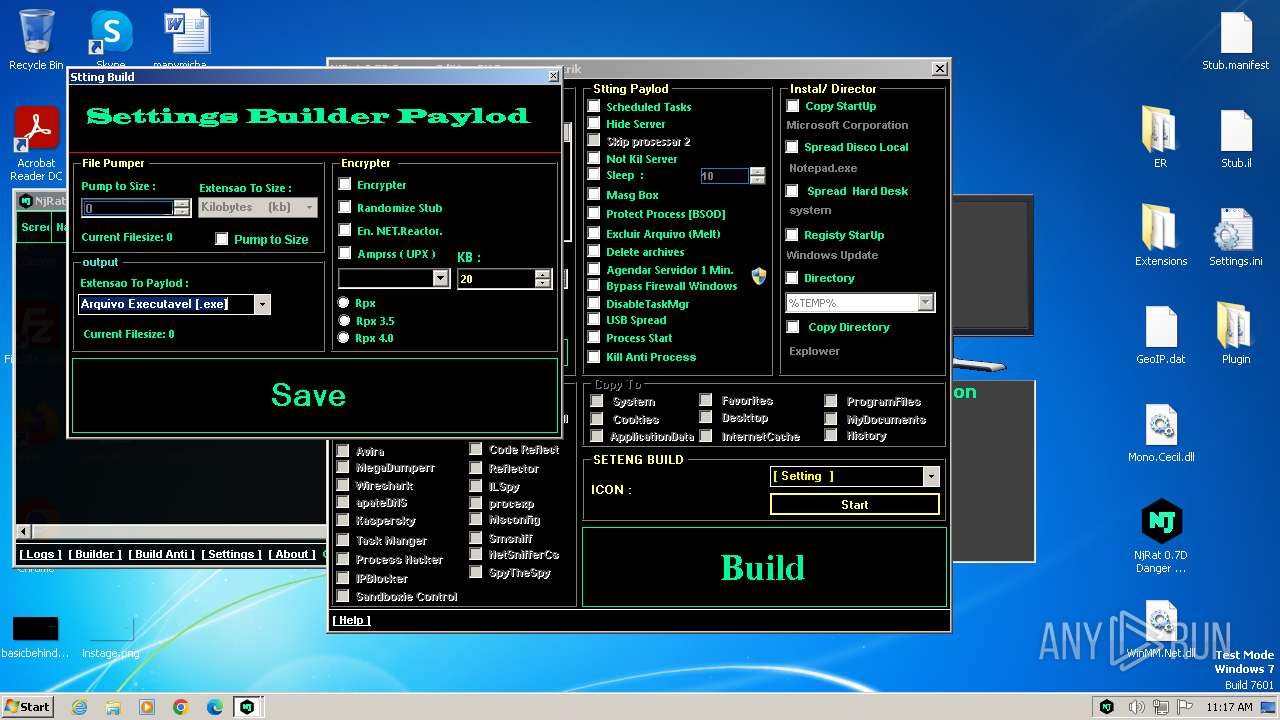Screen dimensions: 1280x720
Task: Toggle the Pump to Size checkbox
Action: point(222,239)
